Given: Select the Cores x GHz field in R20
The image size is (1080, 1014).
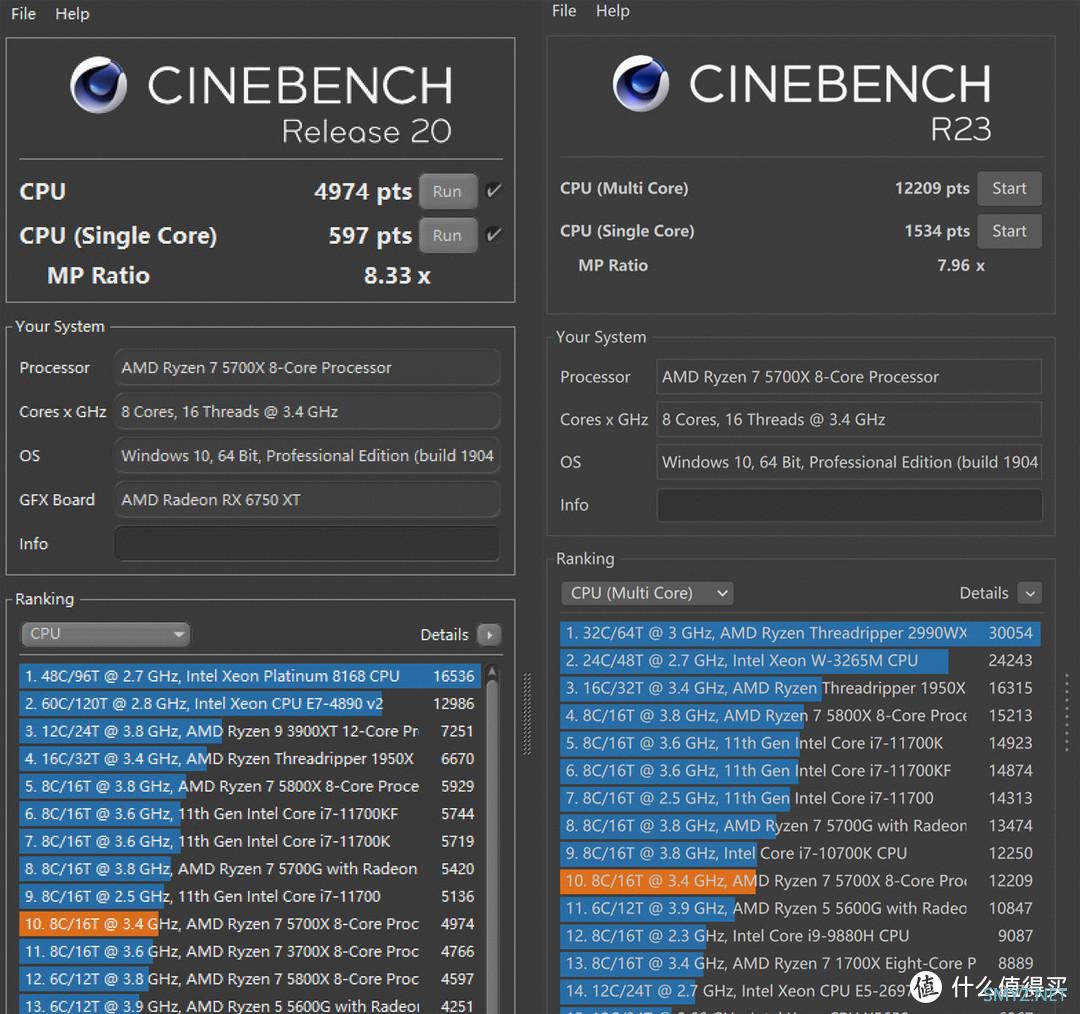Looking at the screenshot, I should click(307, 412).
